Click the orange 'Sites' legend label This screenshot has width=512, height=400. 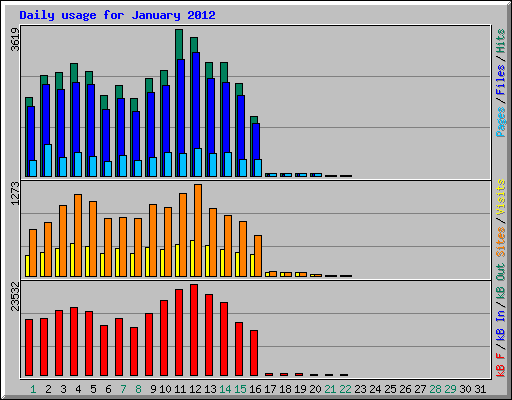click(500, 242)
